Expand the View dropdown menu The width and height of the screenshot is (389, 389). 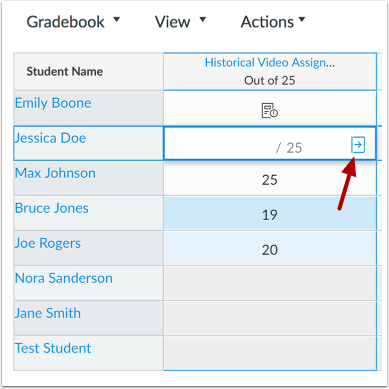click(180, 22)
